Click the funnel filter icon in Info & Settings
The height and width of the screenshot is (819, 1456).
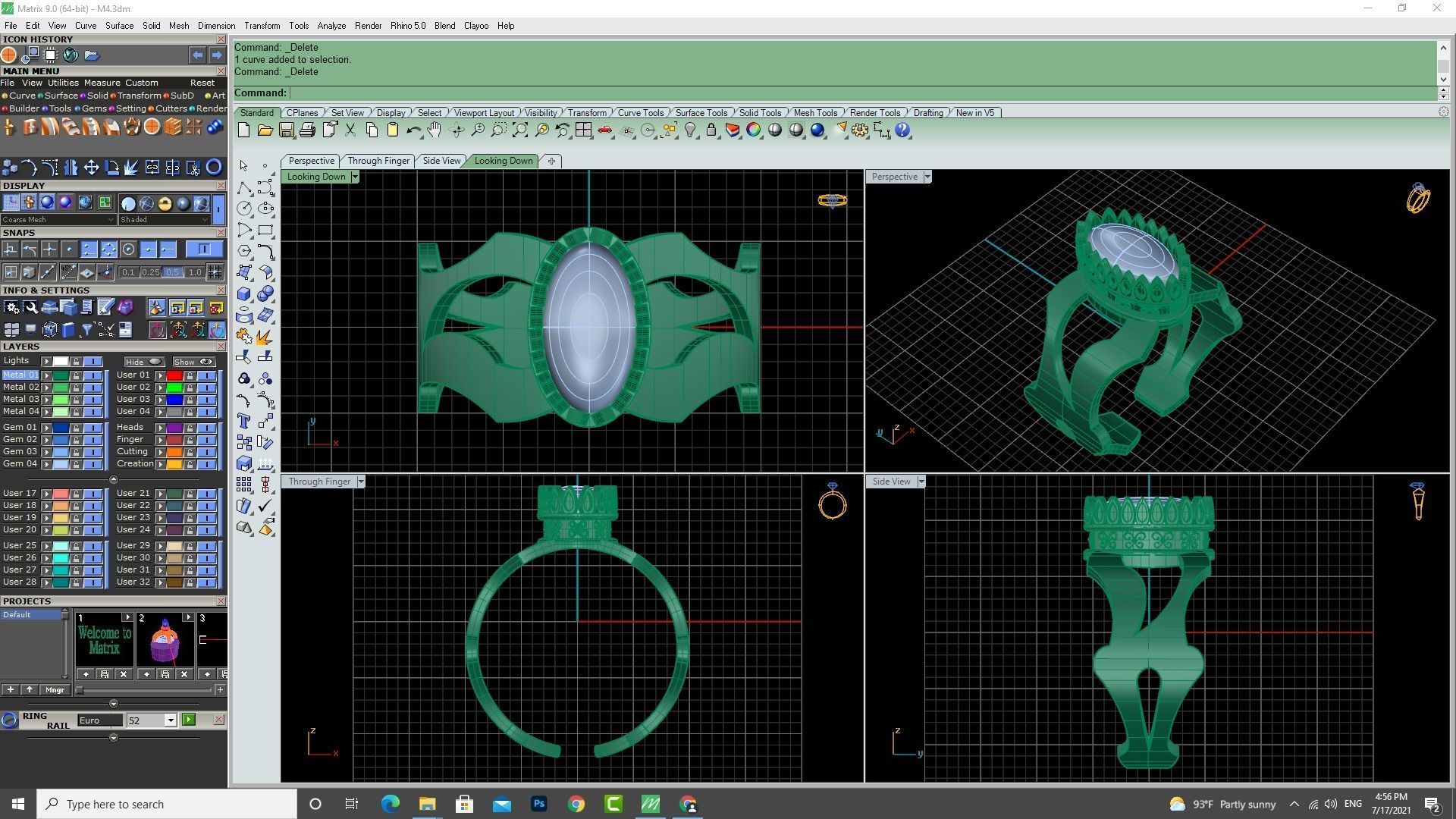coord(87,329)
